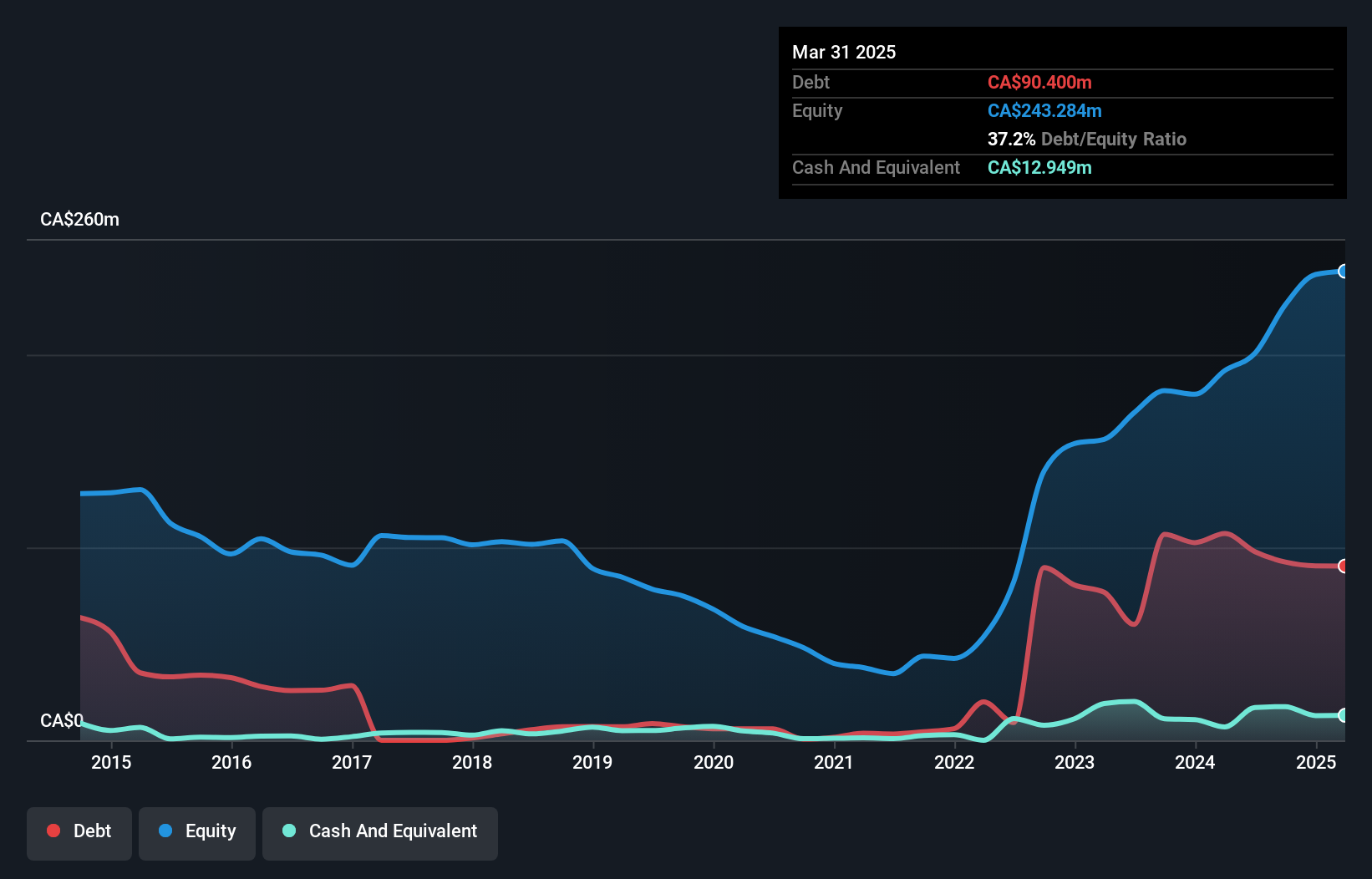Screen dimensions: 1372x879
Task: Click the 37.2% Debt/Equity Ratio text
Action: tap(1087, 139)
